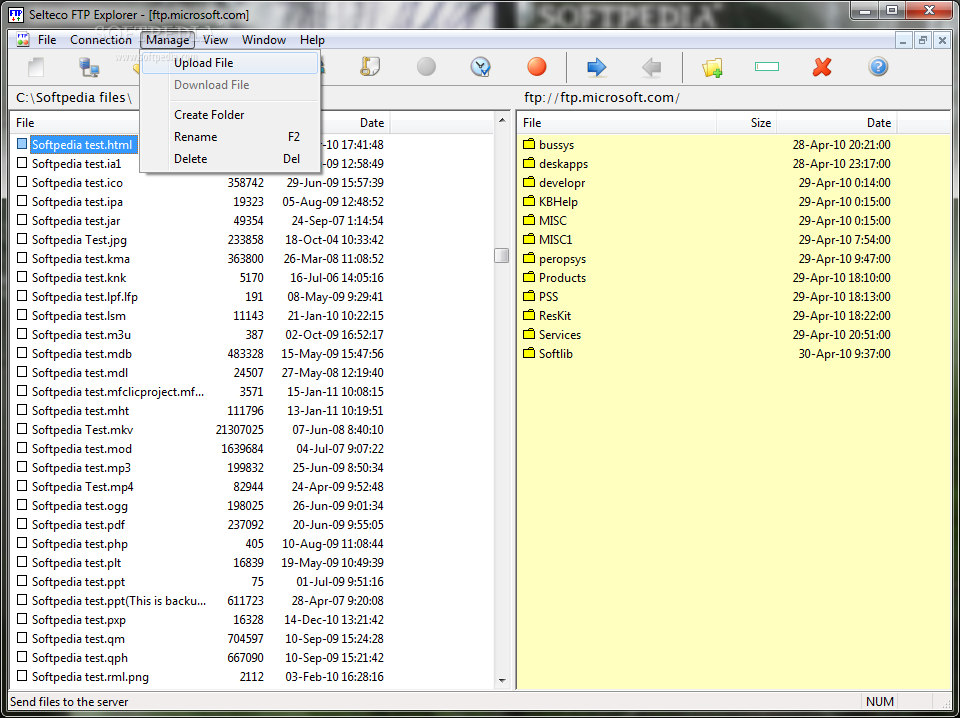960x718 pixels.
Task: Sort remote list by Size column header
Action: coord(747,122)
